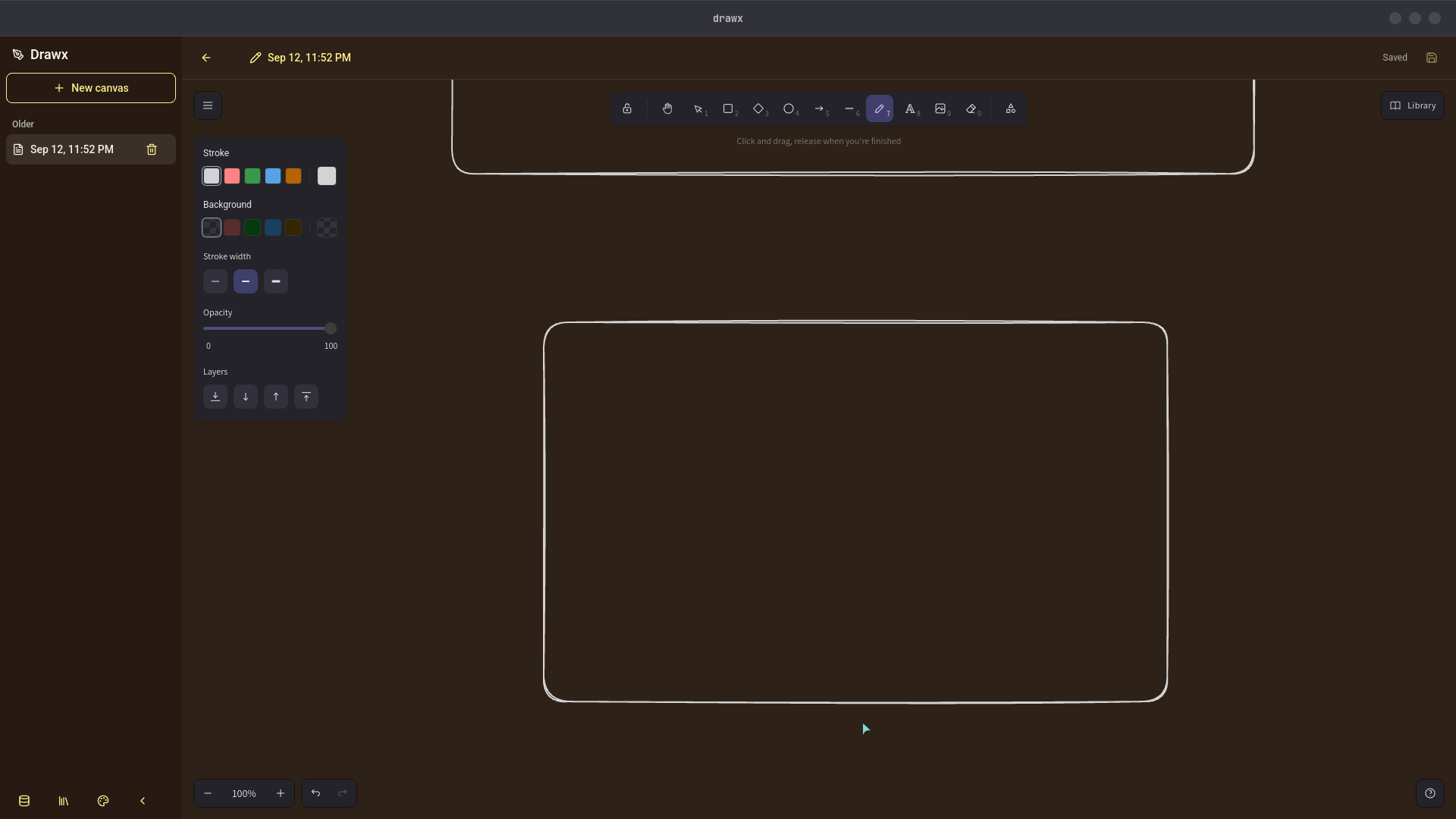Set extra bold stroke width
Screen dimensions: 1456x819
(x=276, y=281)
